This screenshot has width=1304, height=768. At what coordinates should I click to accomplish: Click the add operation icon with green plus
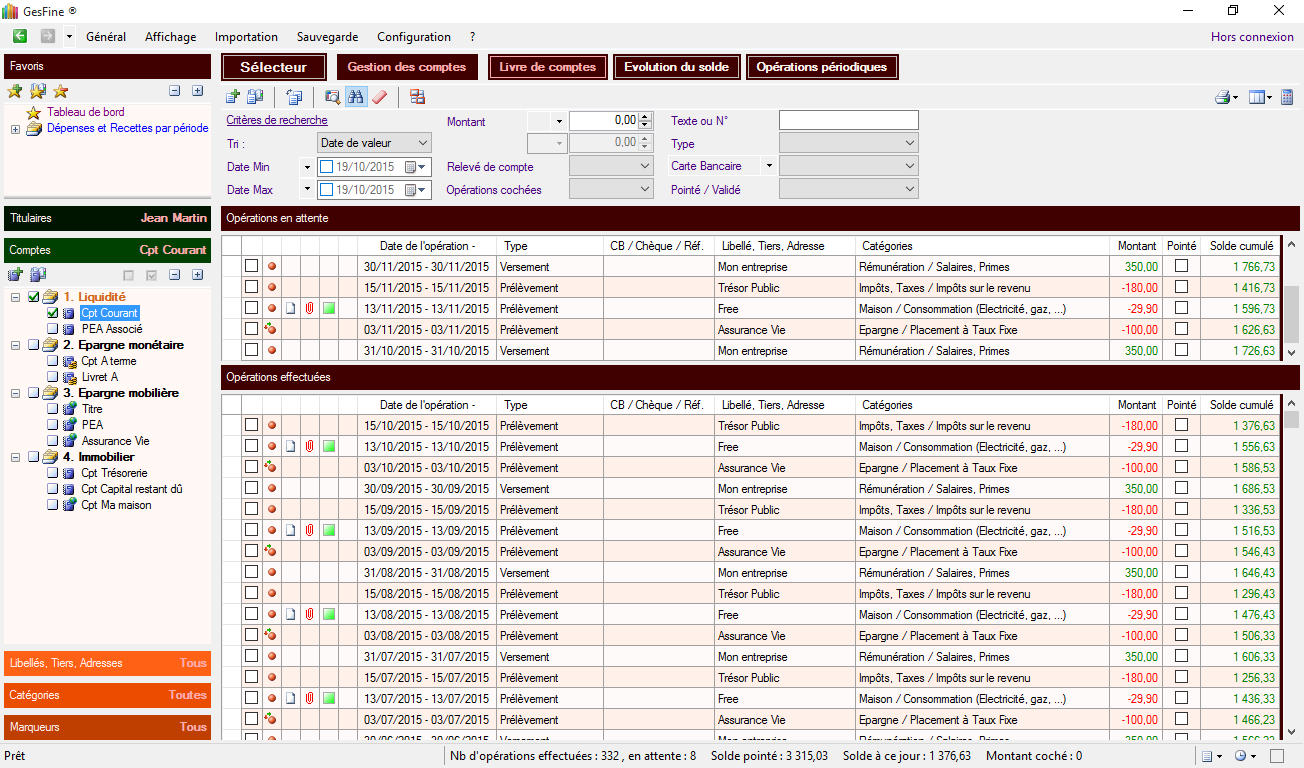point(233,97)
